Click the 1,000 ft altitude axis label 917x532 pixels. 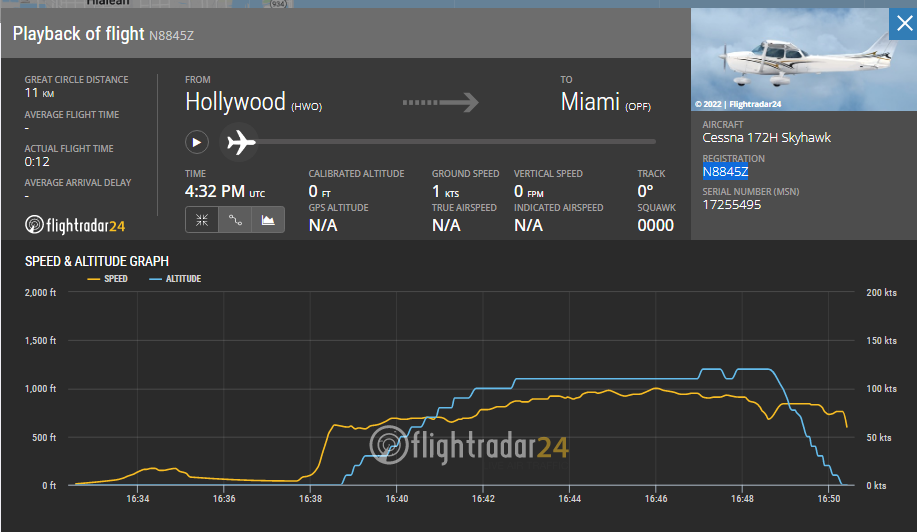click(x=40, y=389)
